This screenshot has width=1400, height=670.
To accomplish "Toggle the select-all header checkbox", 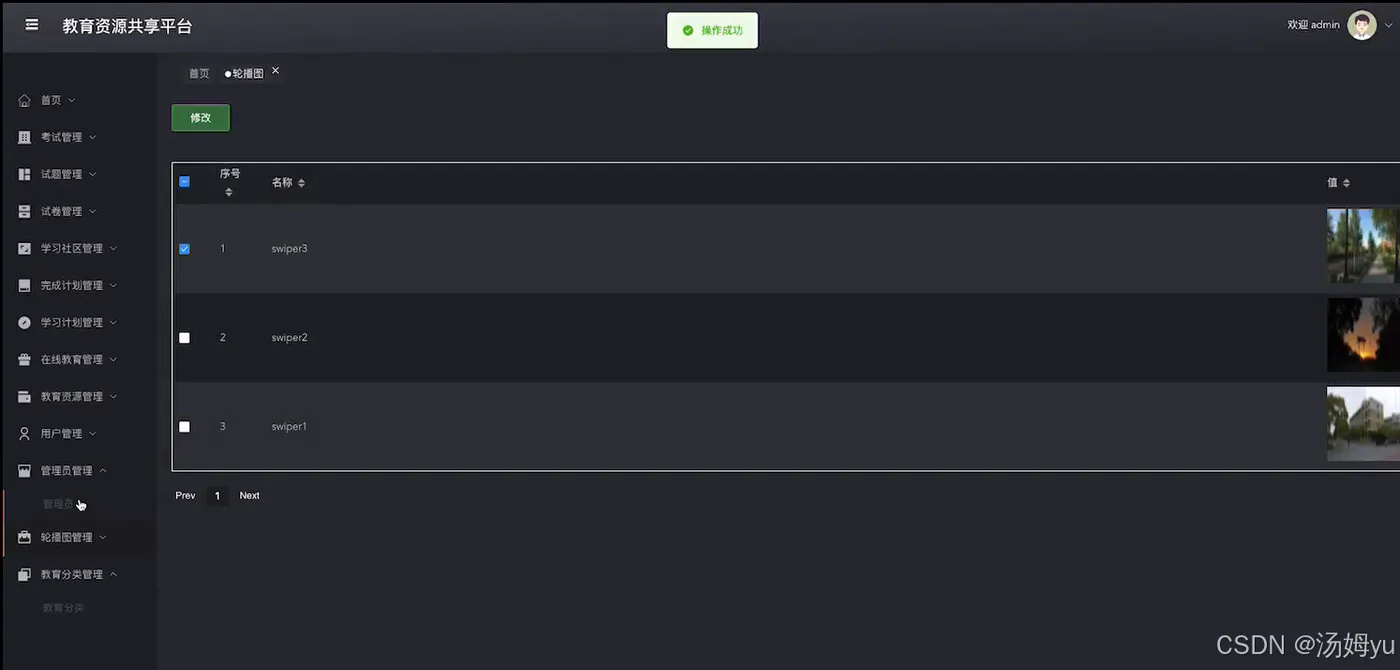I will pyautogui.click(x=184, y=182).
